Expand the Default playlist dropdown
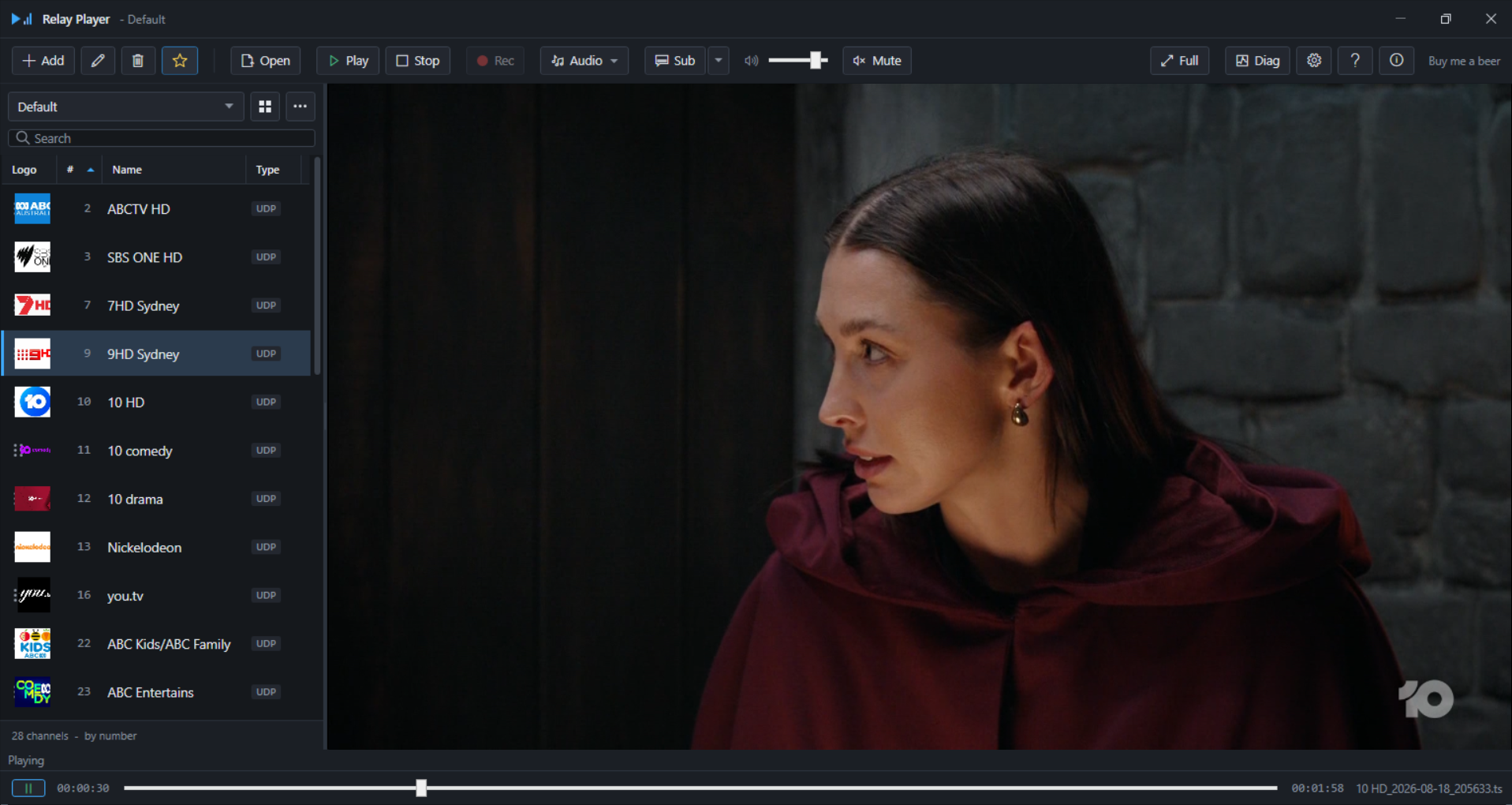 [125, 107]
